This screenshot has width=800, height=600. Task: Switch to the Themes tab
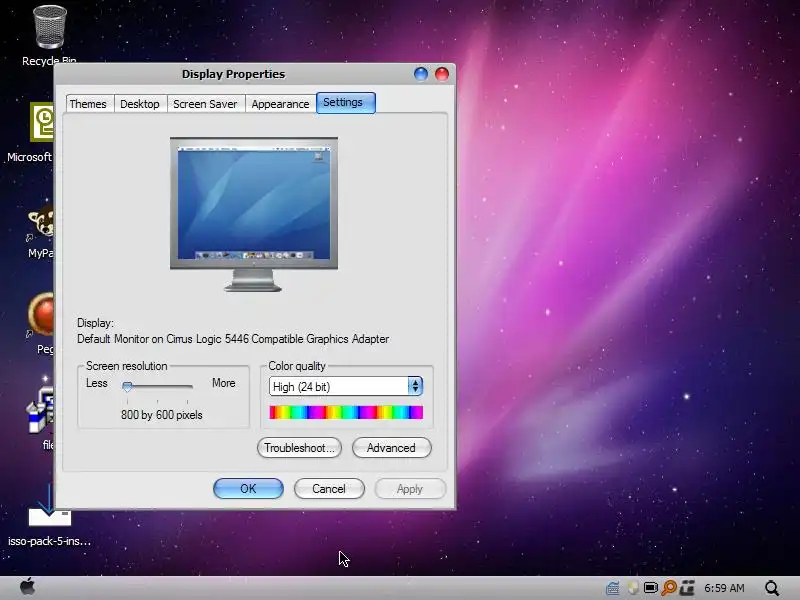[88, 104]
